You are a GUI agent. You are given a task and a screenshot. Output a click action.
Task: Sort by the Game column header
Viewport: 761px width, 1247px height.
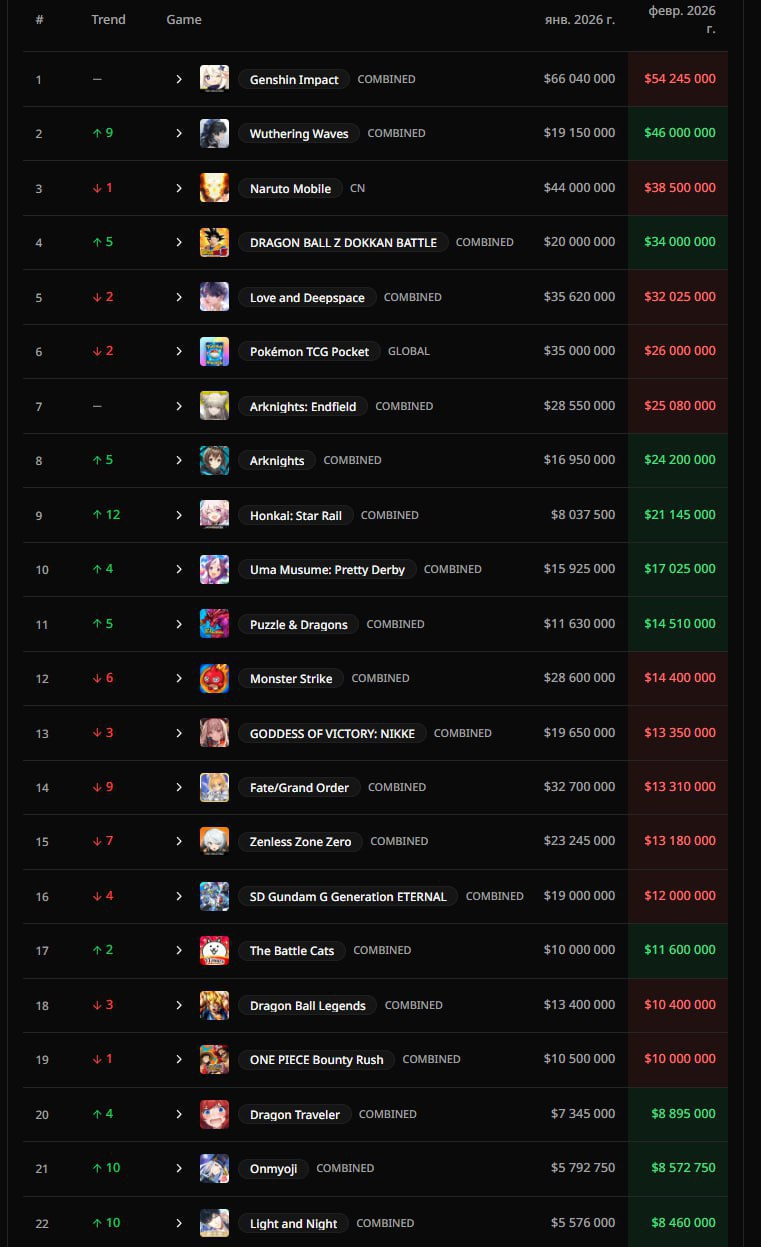point(184,19)
